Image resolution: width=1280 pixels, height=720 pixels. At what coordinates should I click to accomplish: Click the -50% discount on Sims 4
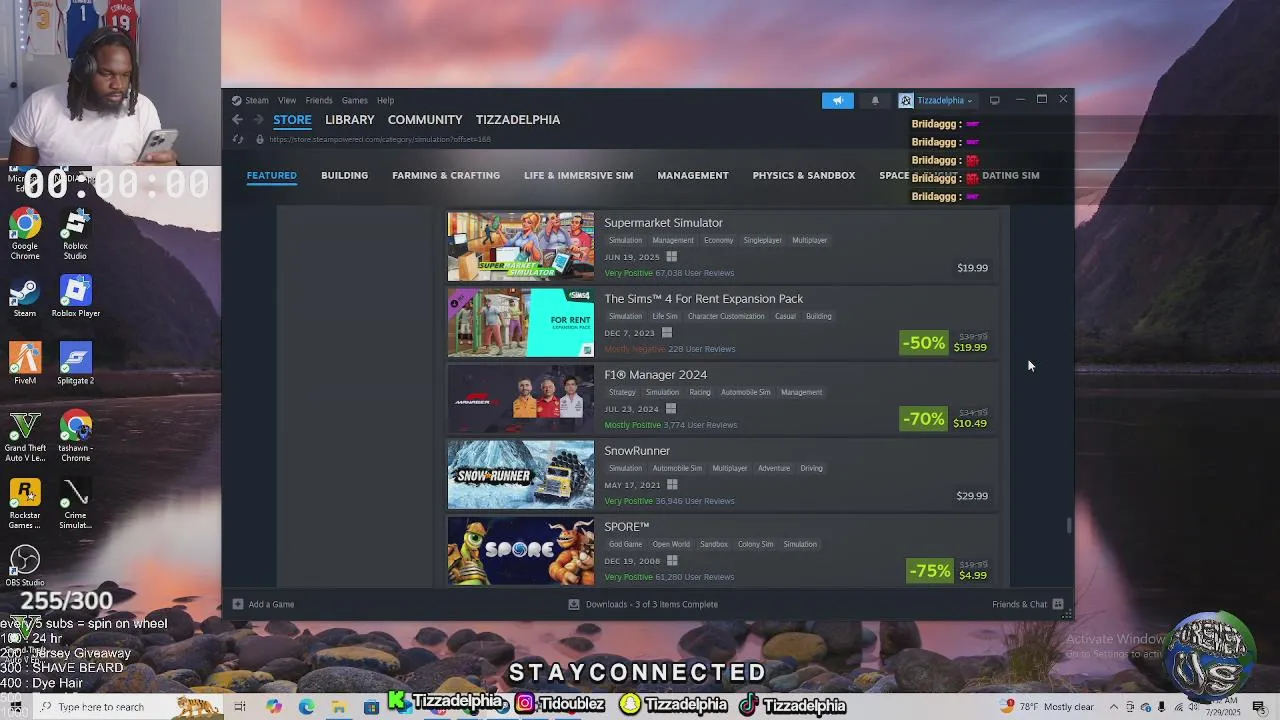[x=923, y=343]
